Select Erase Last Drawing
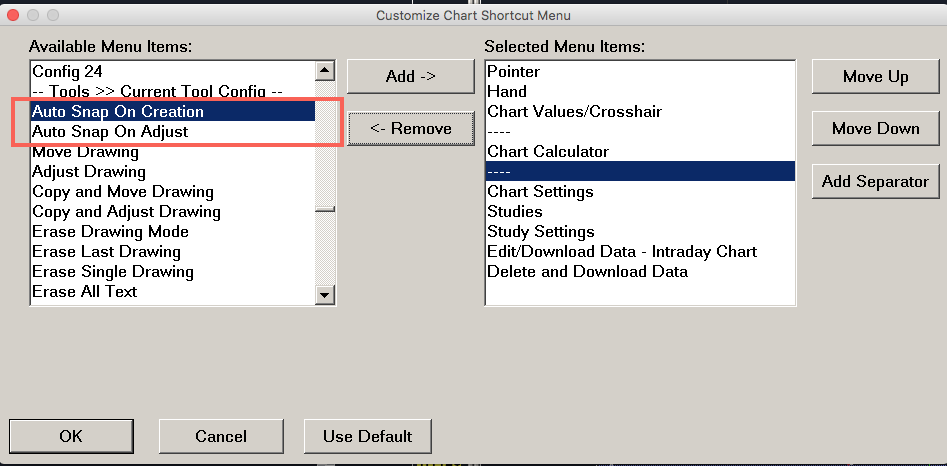This screenshot has height=466, width=947. click(173, 251)
